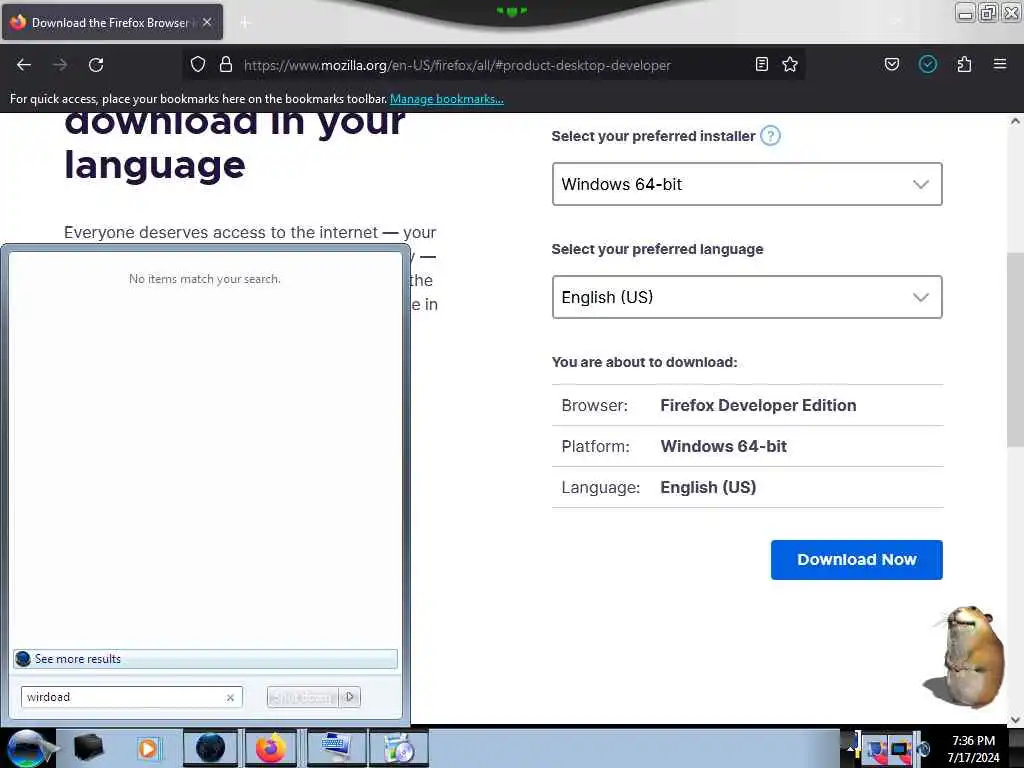1024x768 pixels.
Task: Open the shut down options arrow
Action: click(350, 697)
